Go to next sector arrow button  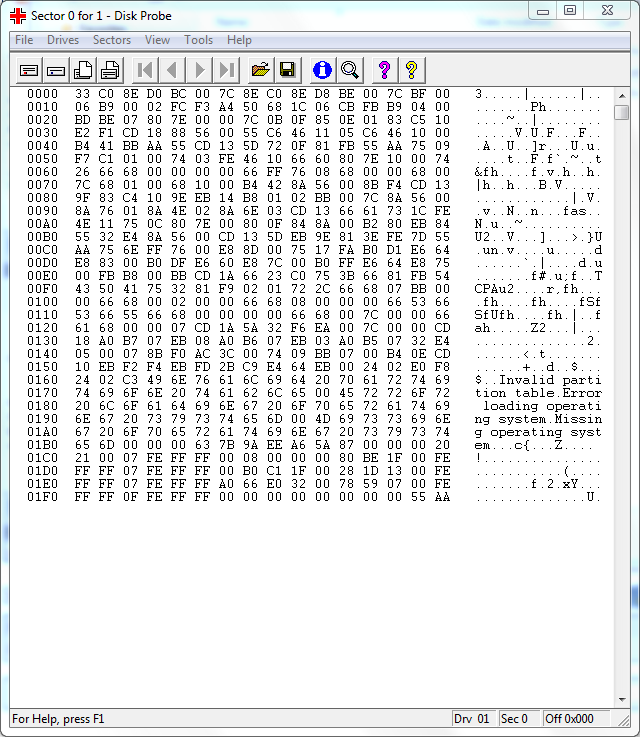pyautogui.click(x=200, y=71)
